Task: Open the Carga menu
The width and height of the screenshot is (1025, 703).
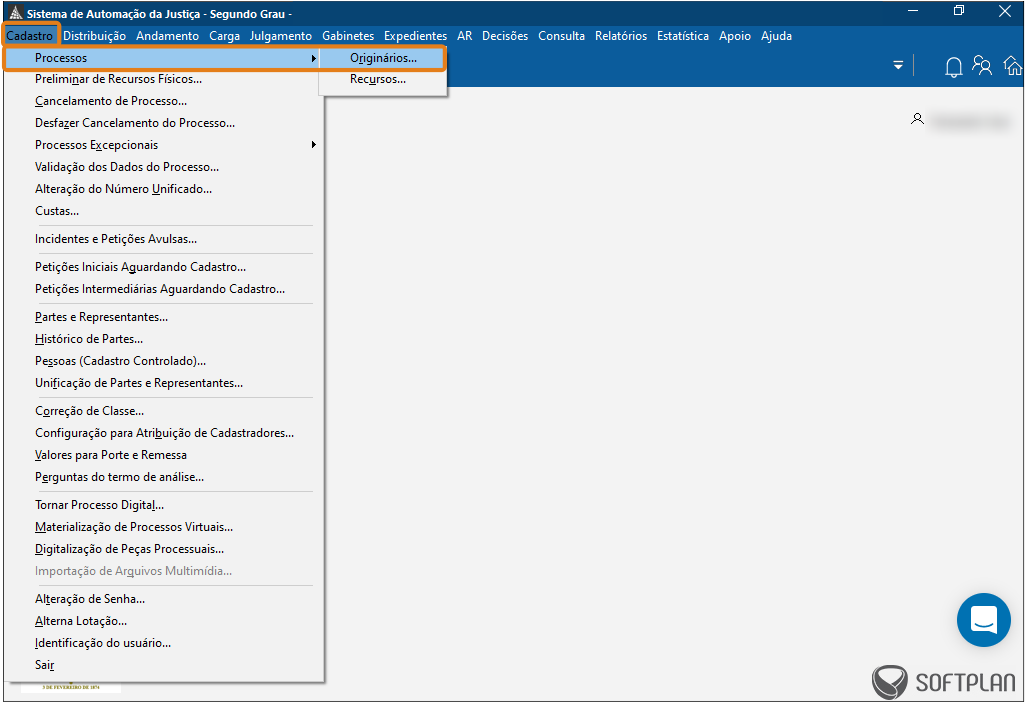Action: tap(224, 36)
